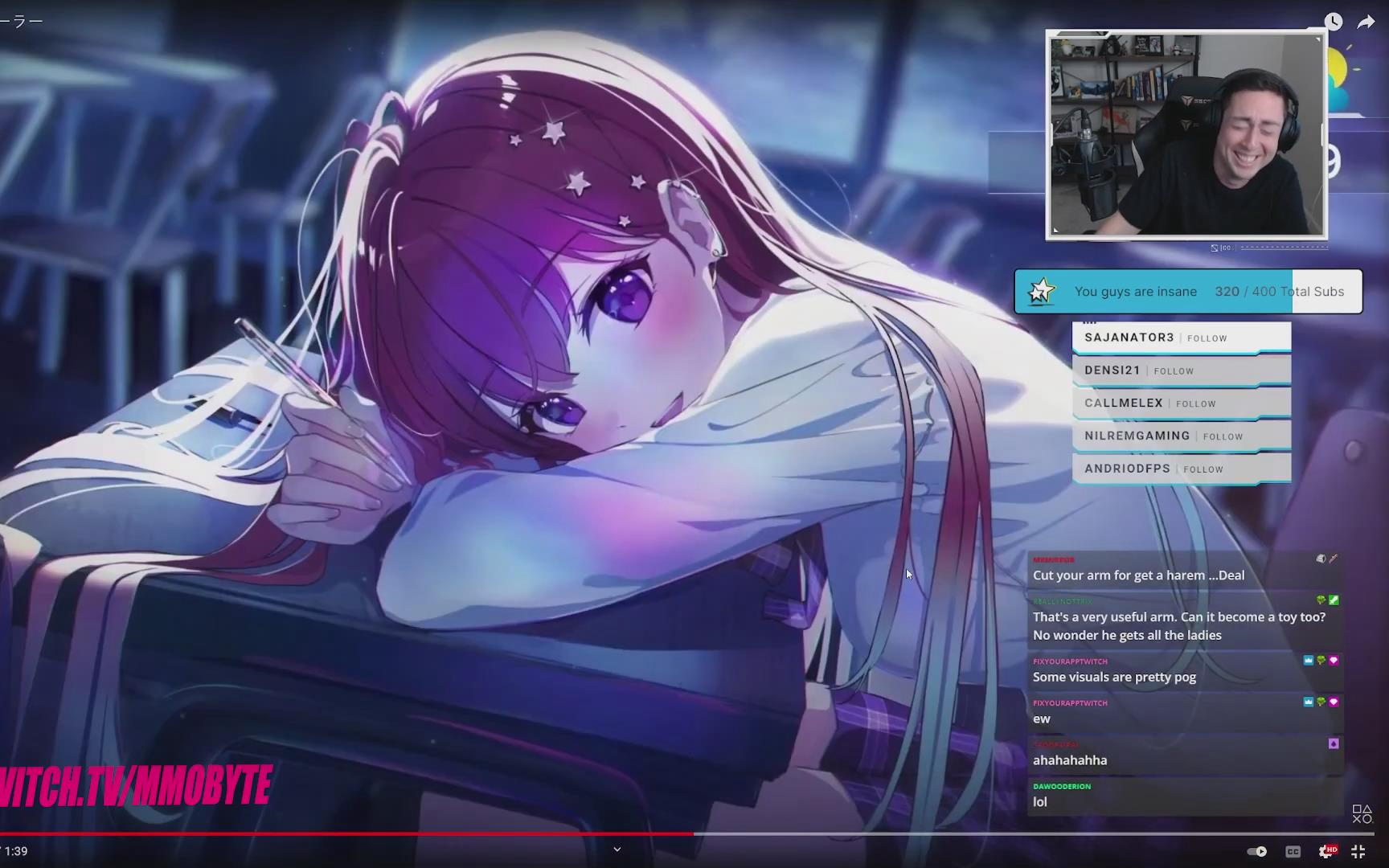Toggle closed captions (CC)

coord(1293,851)
